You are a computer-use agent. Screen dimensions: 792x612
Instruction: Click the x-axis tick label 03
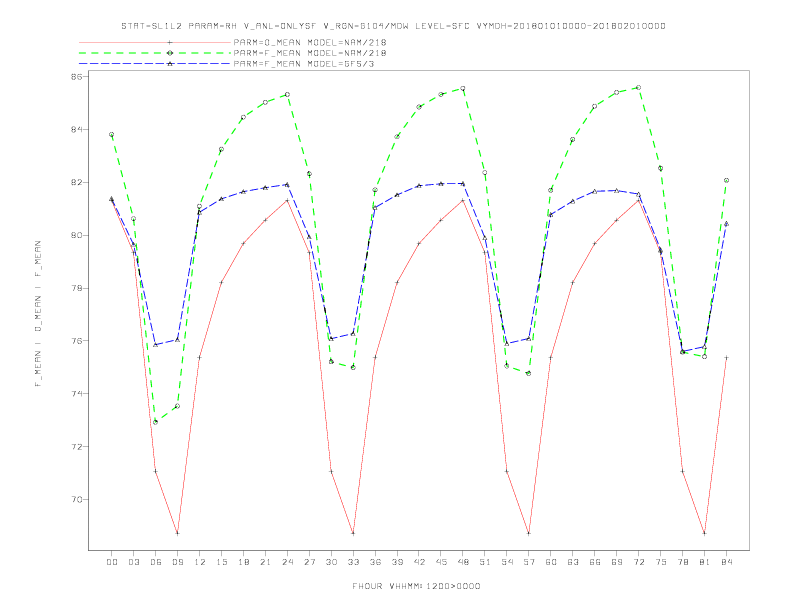pos(133,562)
